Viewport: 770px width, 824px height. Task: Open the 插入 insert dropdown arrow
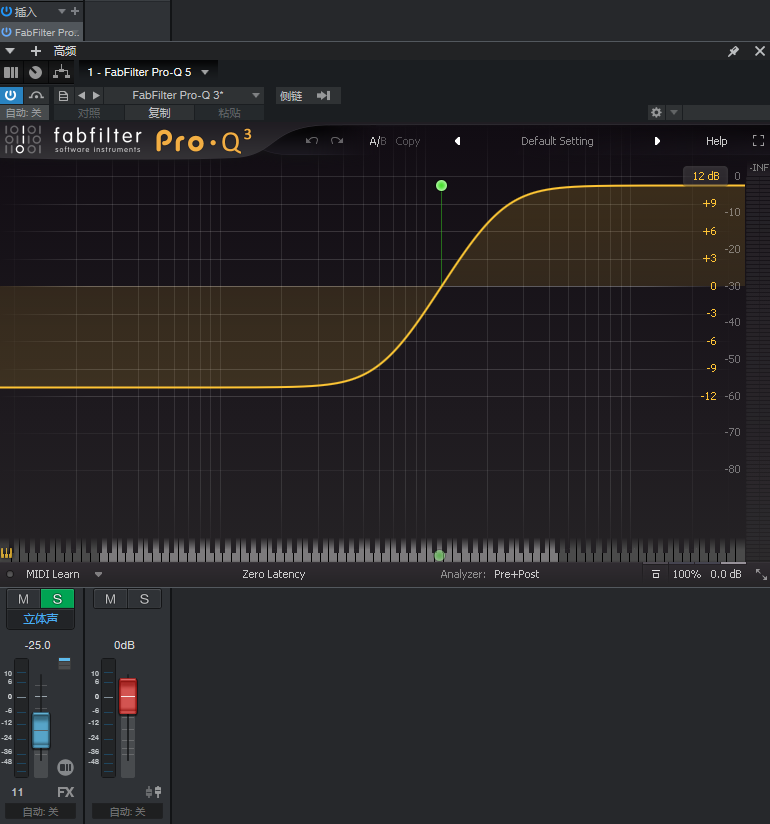[x=61, y=11]
